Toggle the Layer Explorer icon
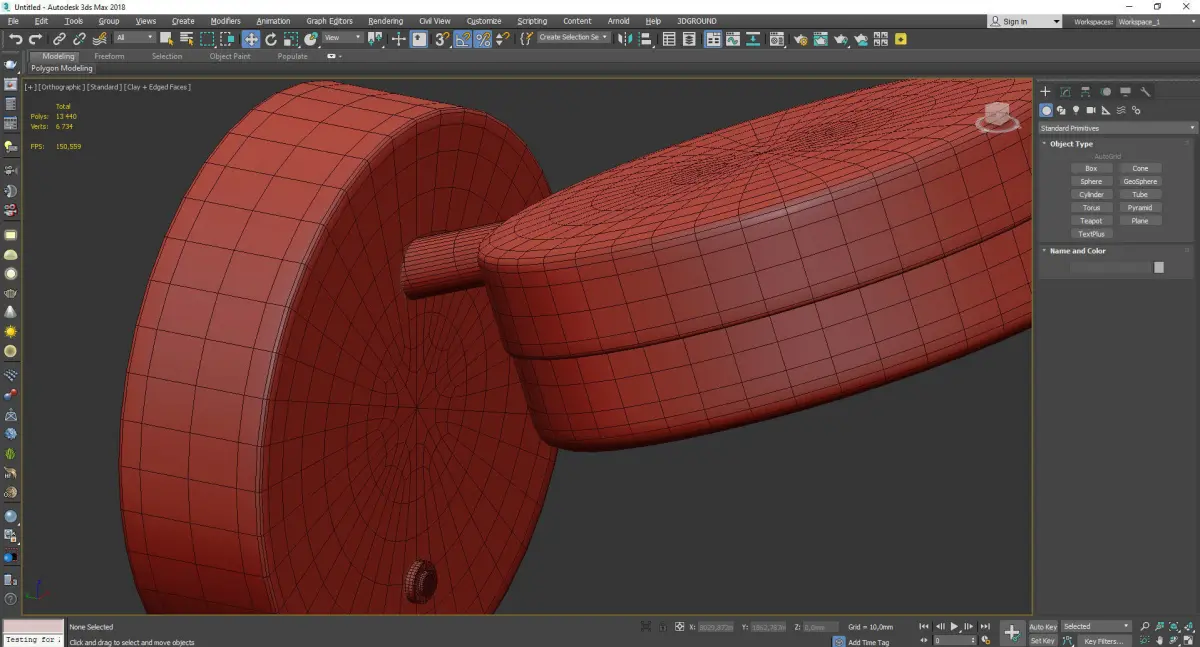The image size is (1200, 647). (x=690, y=39)
